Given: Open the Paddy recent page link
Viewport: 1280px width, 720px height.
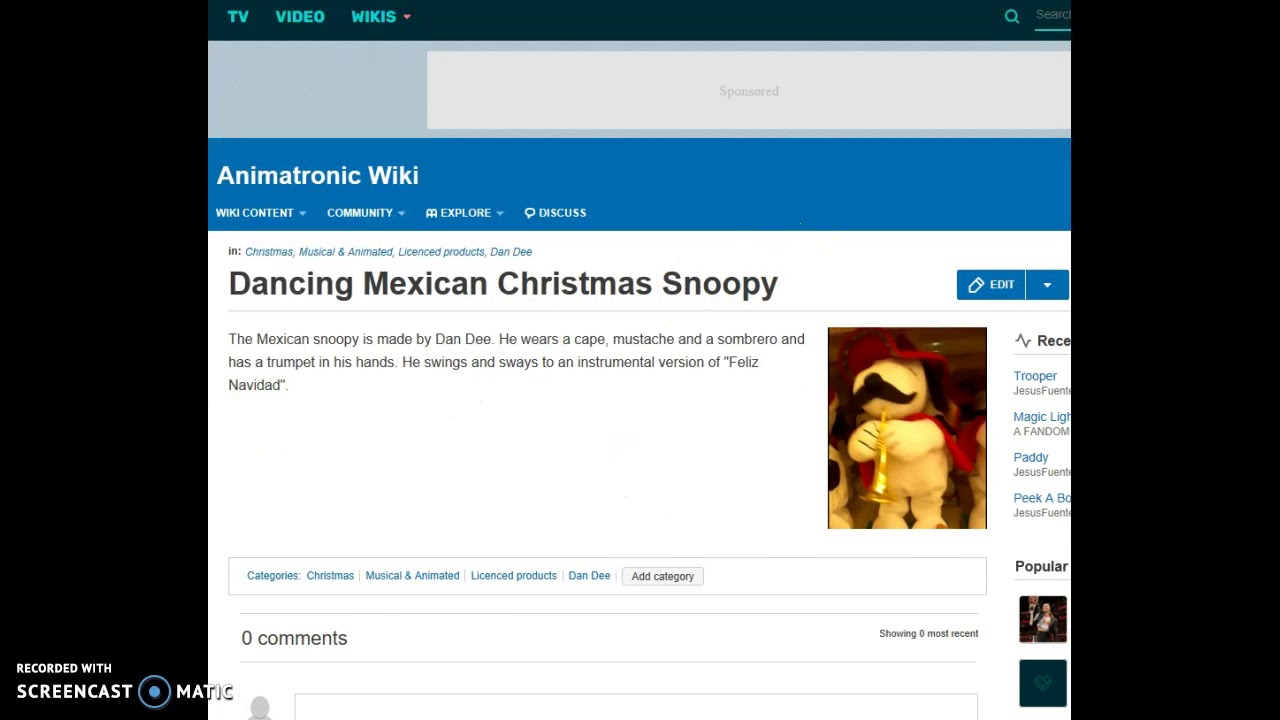Looking at the screenshot, I should 1031,457.
